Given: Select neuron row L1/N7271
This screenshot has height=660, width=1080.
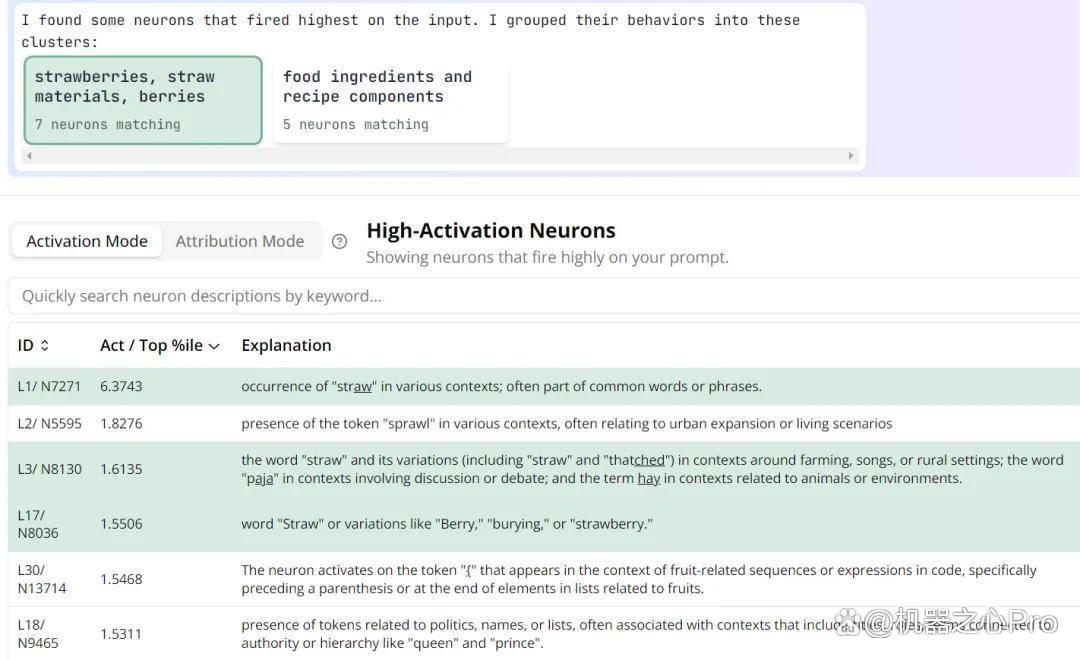Looking at the screenshot, I should coord(544,386).
